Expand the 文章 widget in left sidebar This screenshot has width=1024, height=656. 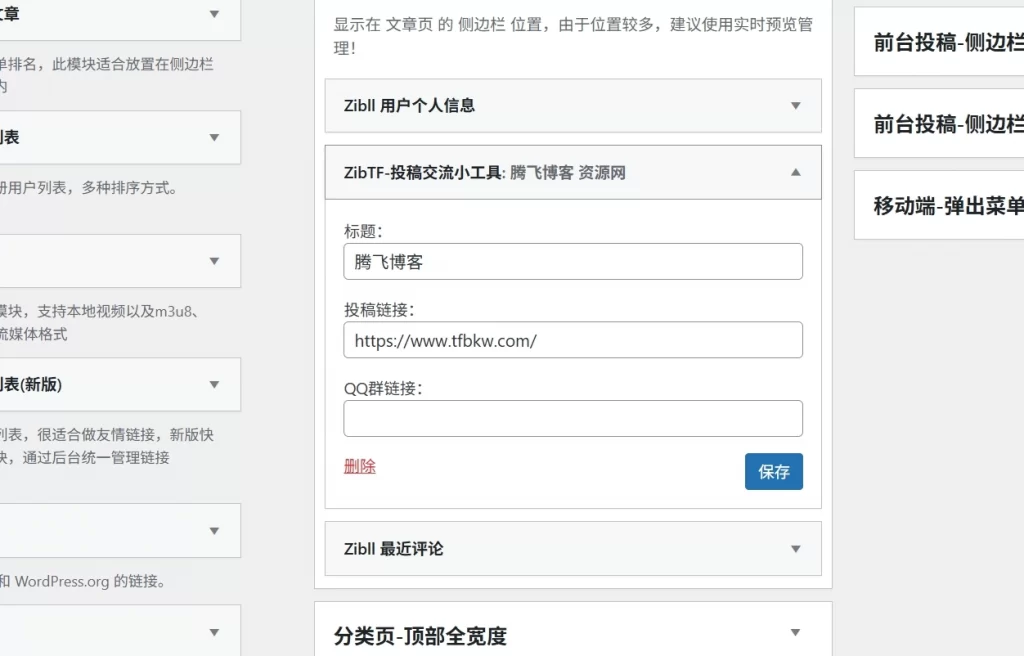pyautogui.click(x=213, y=16)
